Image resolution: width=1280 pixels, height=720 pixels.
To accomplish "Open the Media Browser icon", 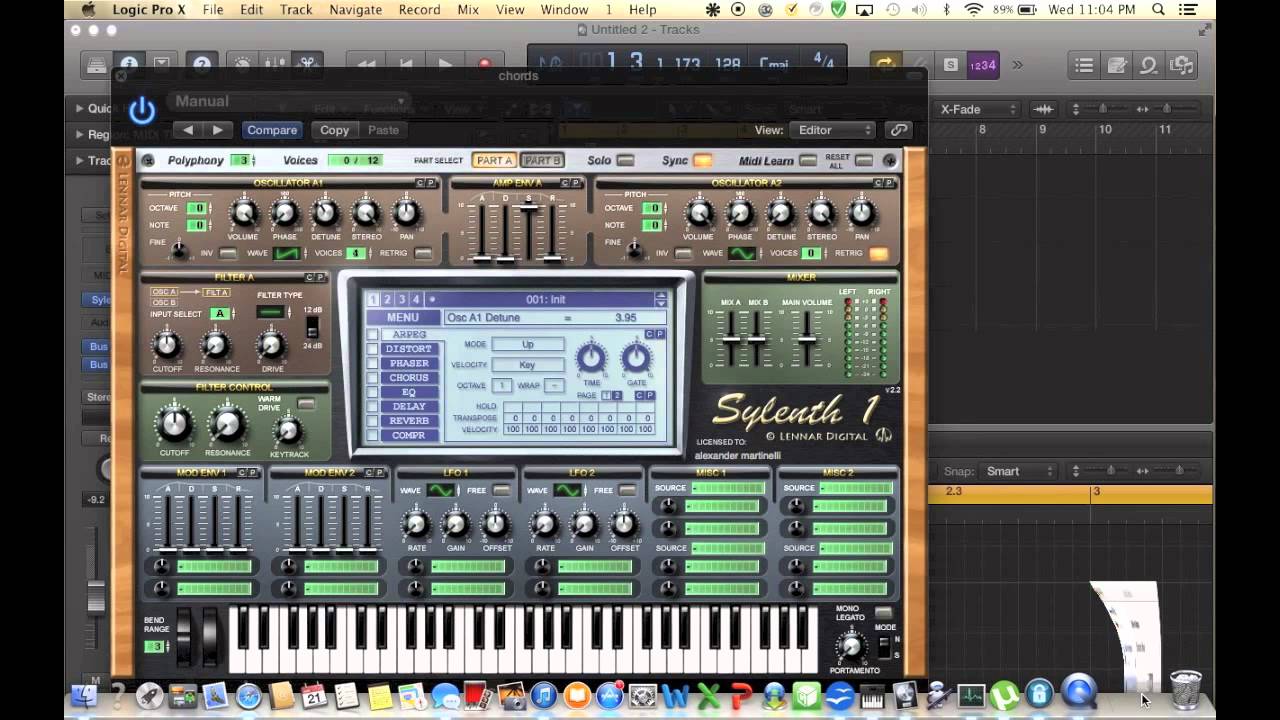I will pos(1182,66).
